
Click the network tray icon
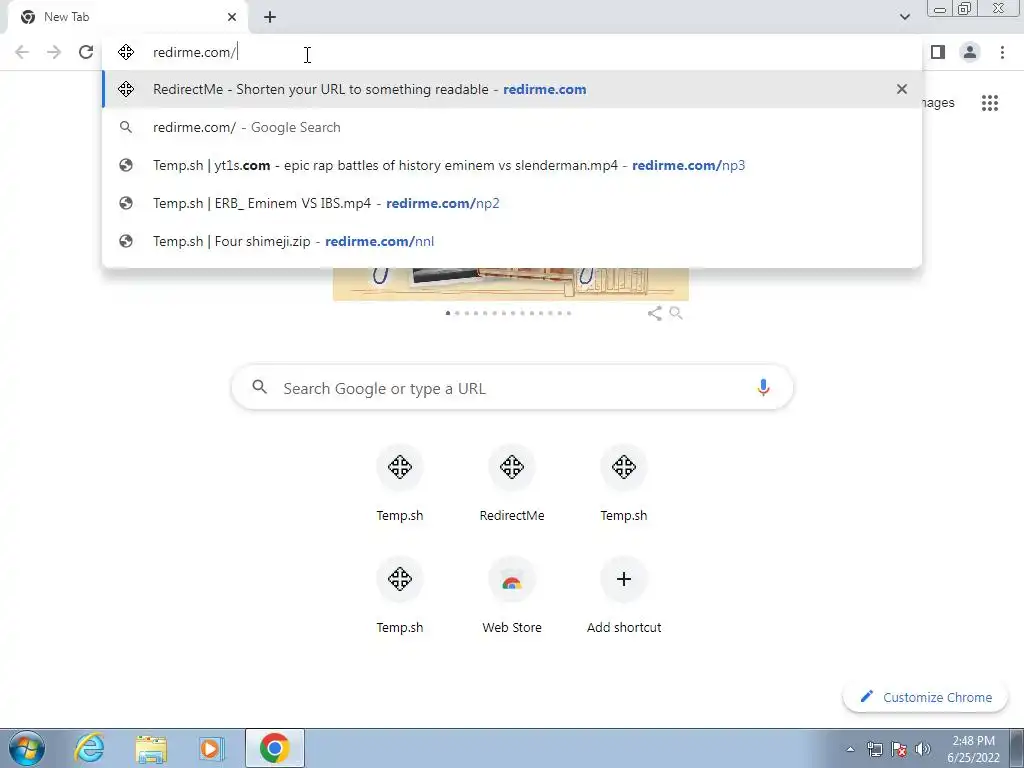coord(874,749)
